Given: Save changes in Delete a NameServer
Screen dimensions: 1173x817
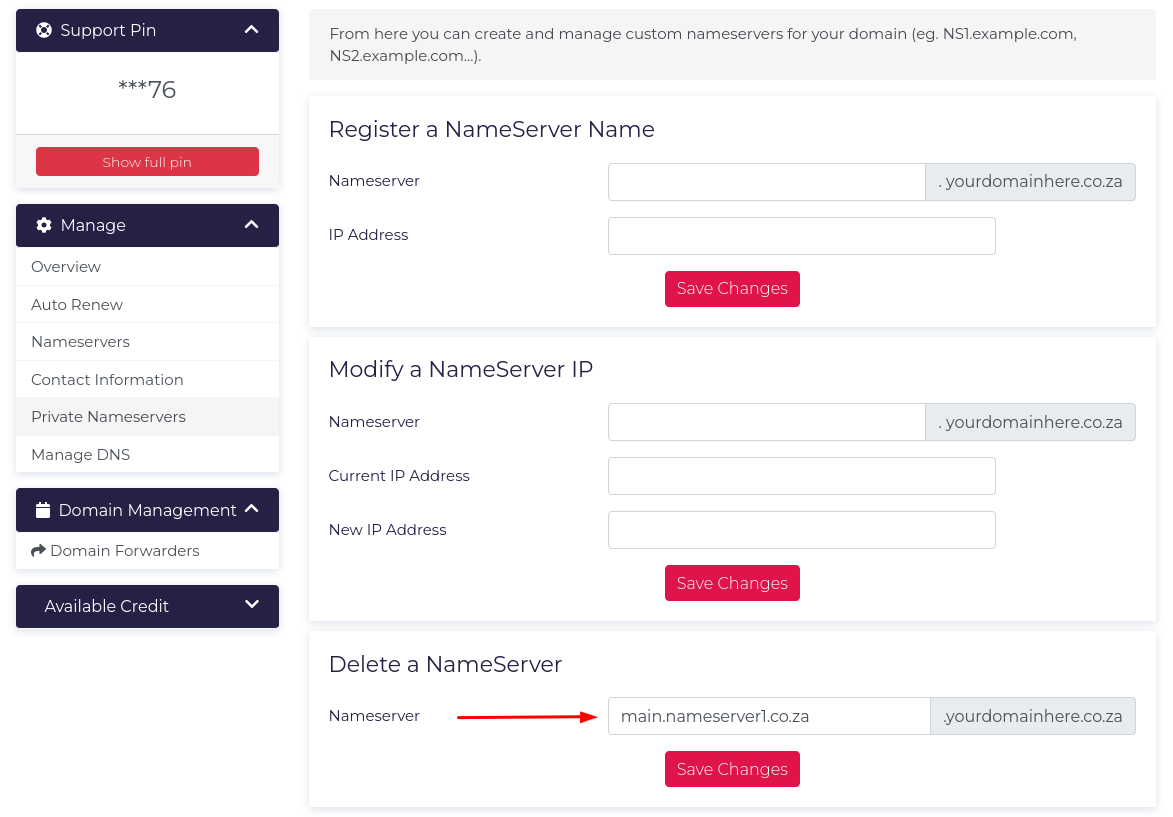Looking at the screenshot, I should coord(732,769).
